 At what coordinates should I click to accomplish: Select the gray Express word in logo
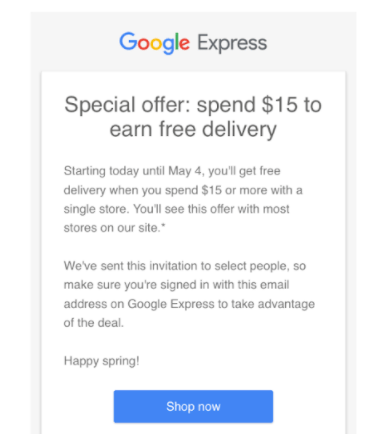(232, 44)
